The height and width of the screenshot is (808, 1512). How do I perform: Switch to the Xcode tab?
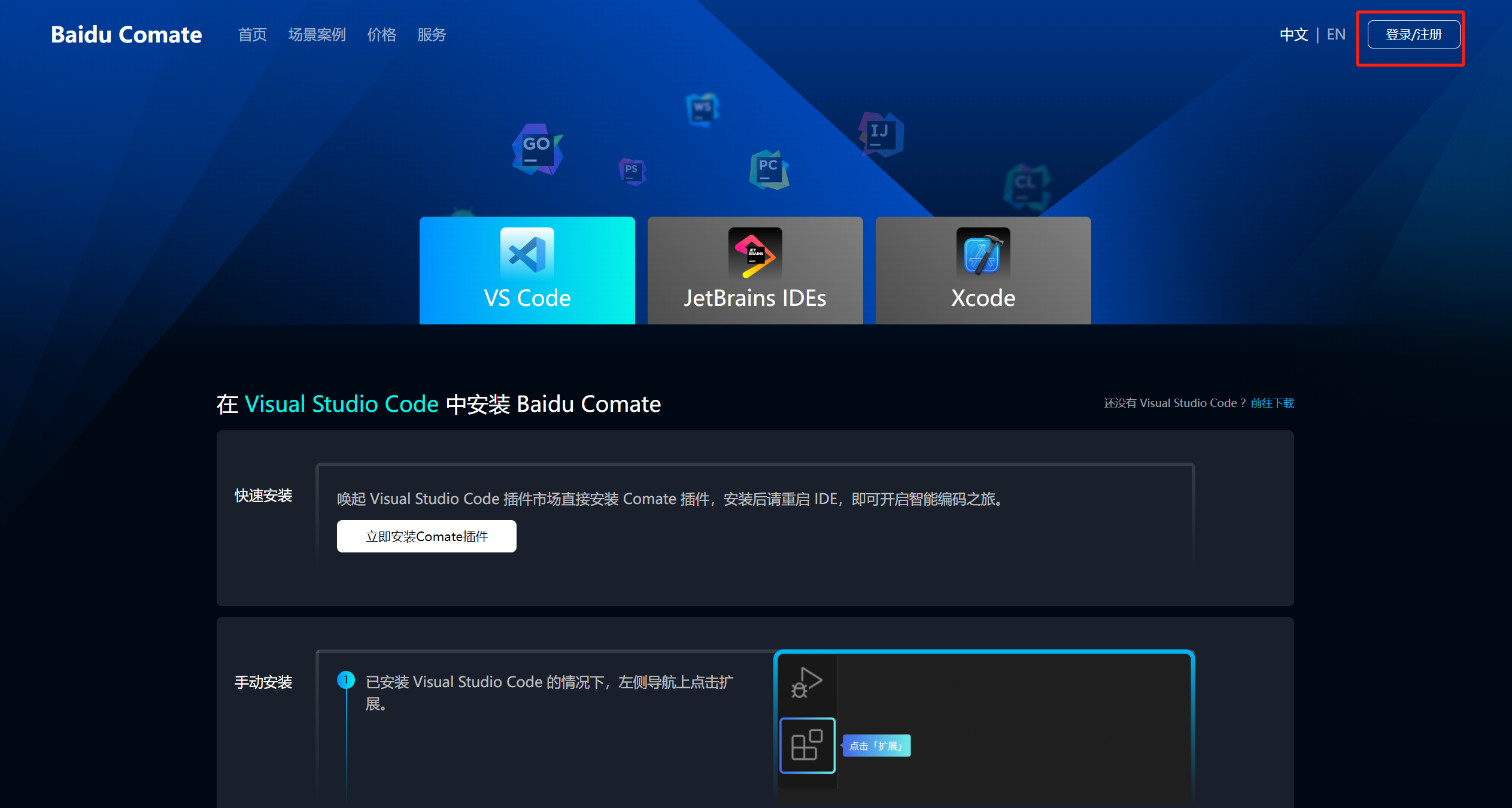tap(983, 271)
